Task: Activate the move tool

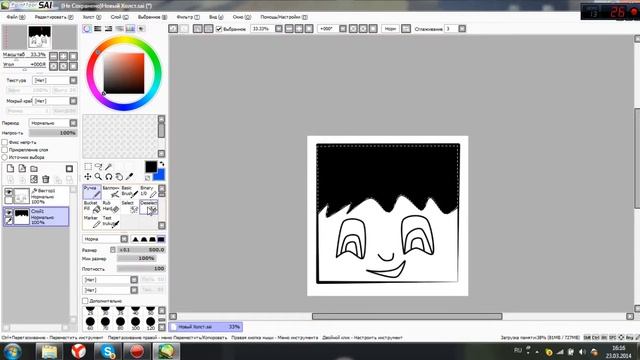Action: point(88,177)
